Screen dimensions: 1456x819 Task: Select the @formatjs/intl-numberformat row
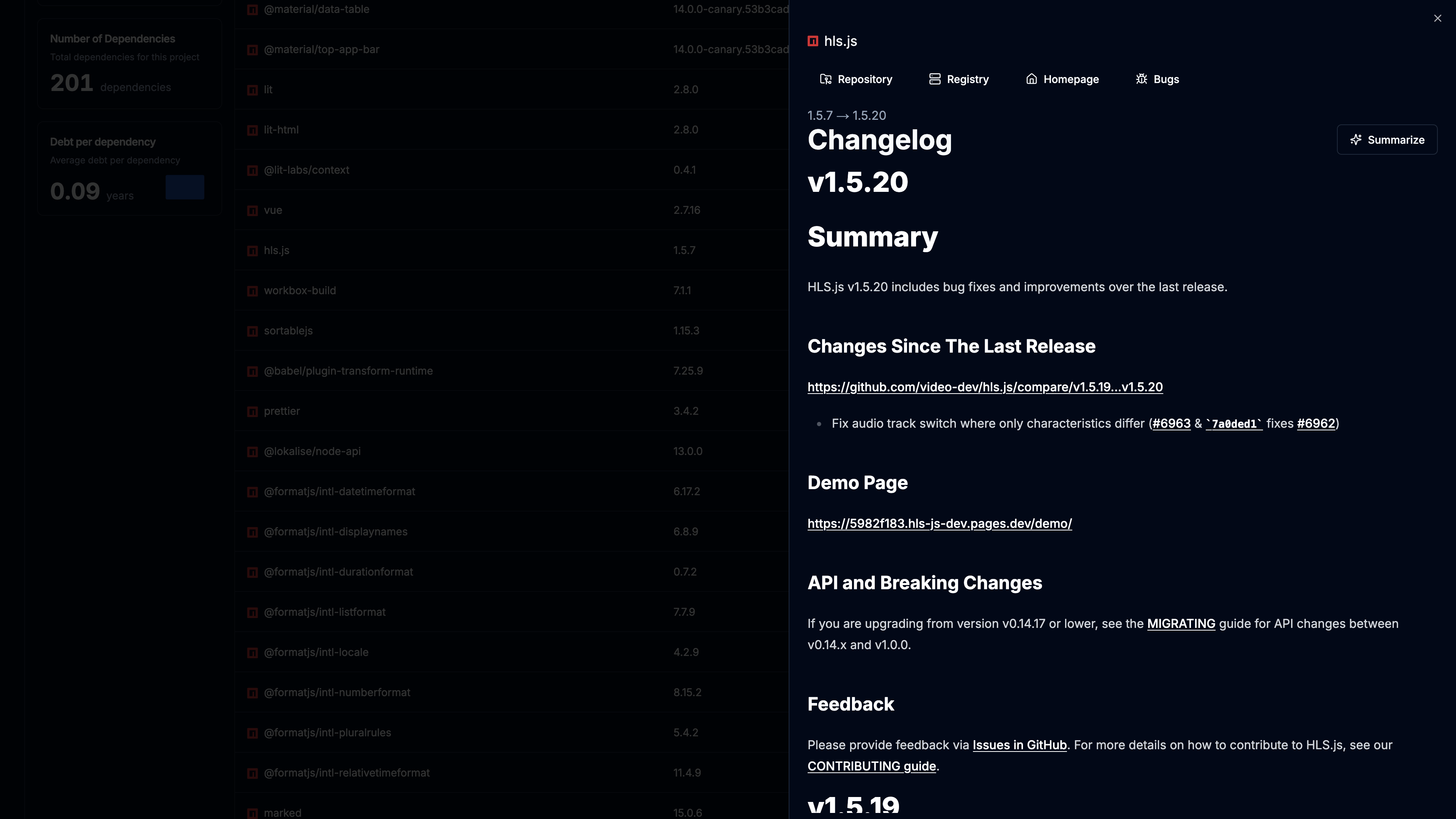point(511,692)
